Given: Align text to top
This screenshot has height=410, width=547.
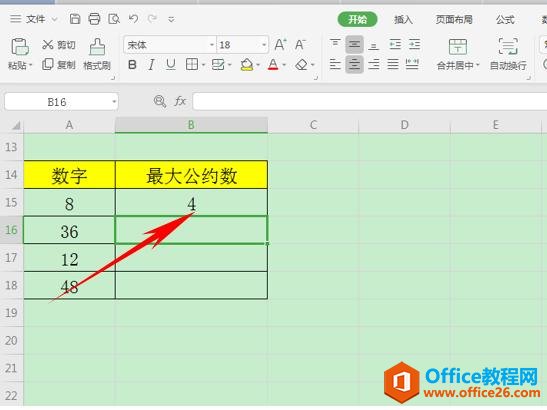Looking at the screenshot, I should (x=335, y=44).
